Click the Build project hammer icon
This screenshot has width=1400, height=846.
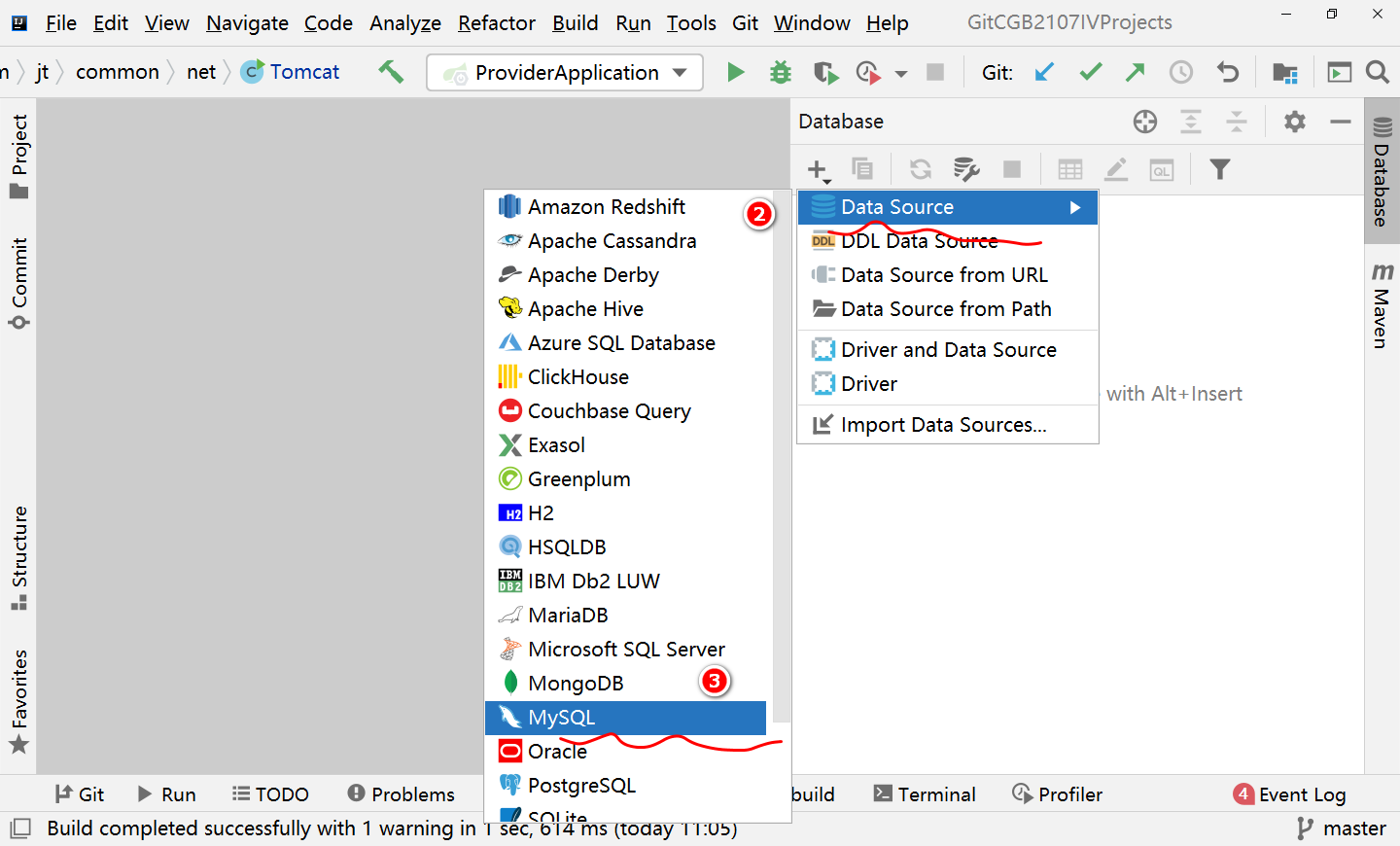(391, 71)
